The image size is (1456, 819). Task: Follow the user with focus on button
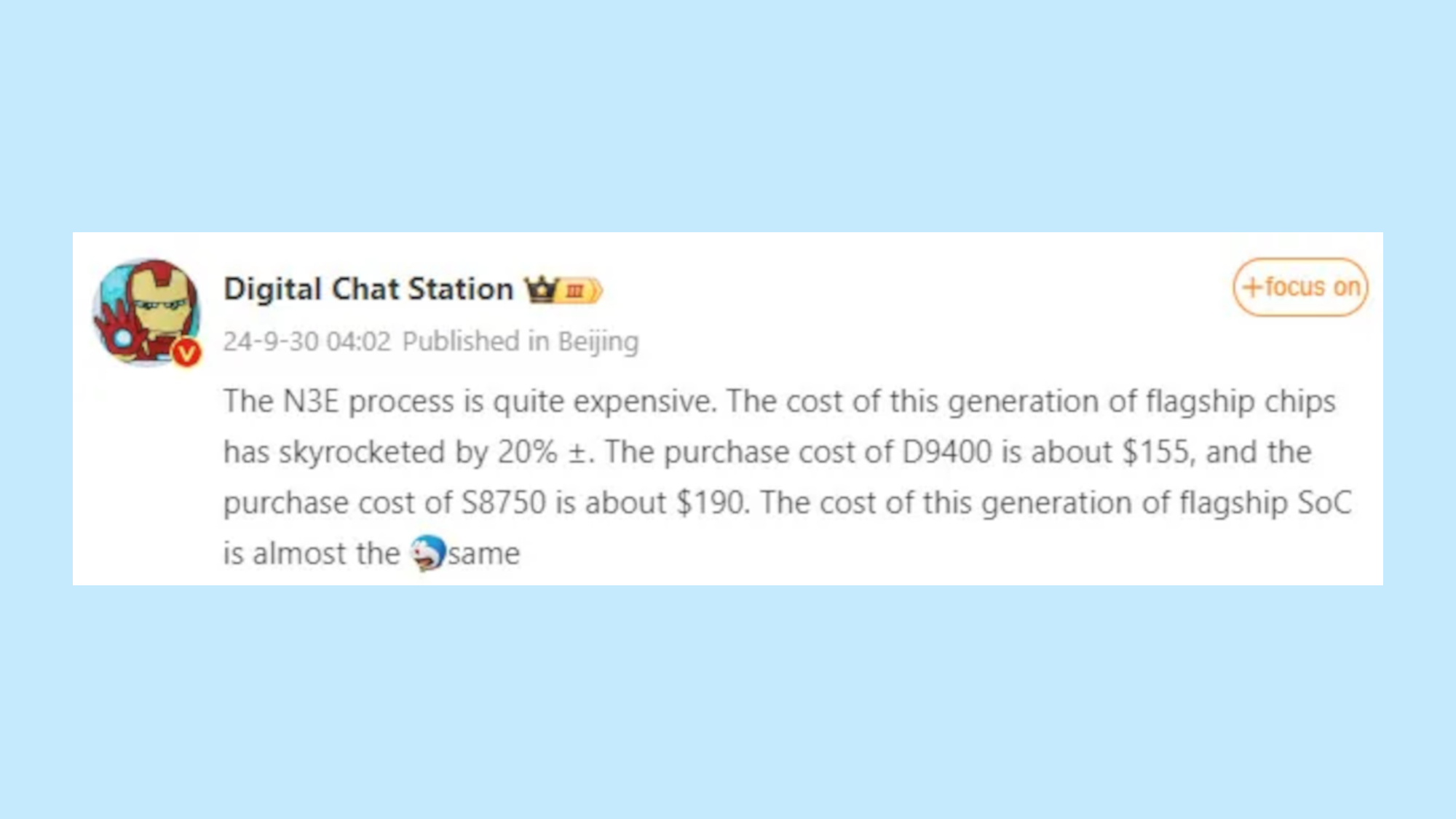pos(1300,287)
